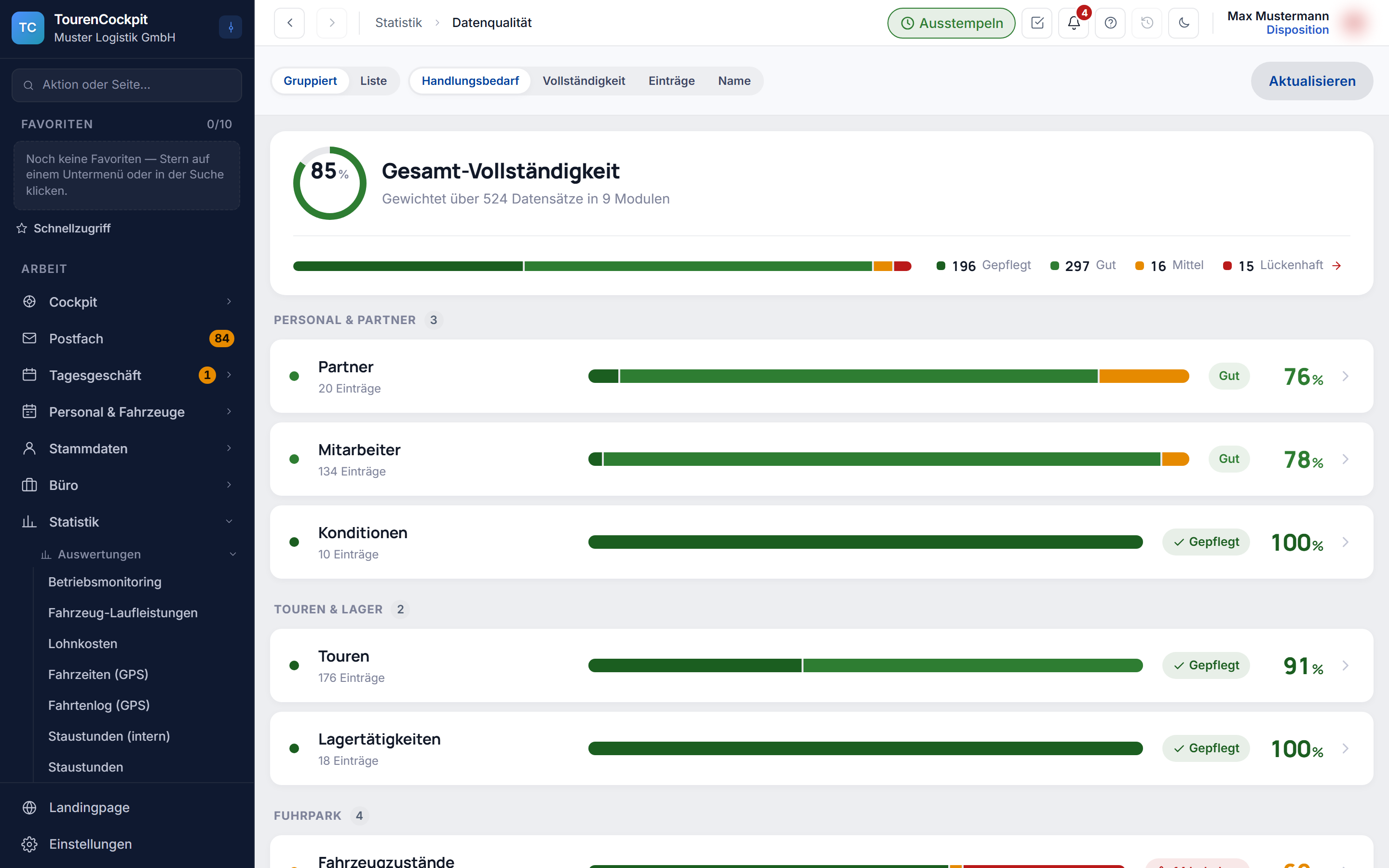Click the Postfach 84 badge

coord(221,339)
